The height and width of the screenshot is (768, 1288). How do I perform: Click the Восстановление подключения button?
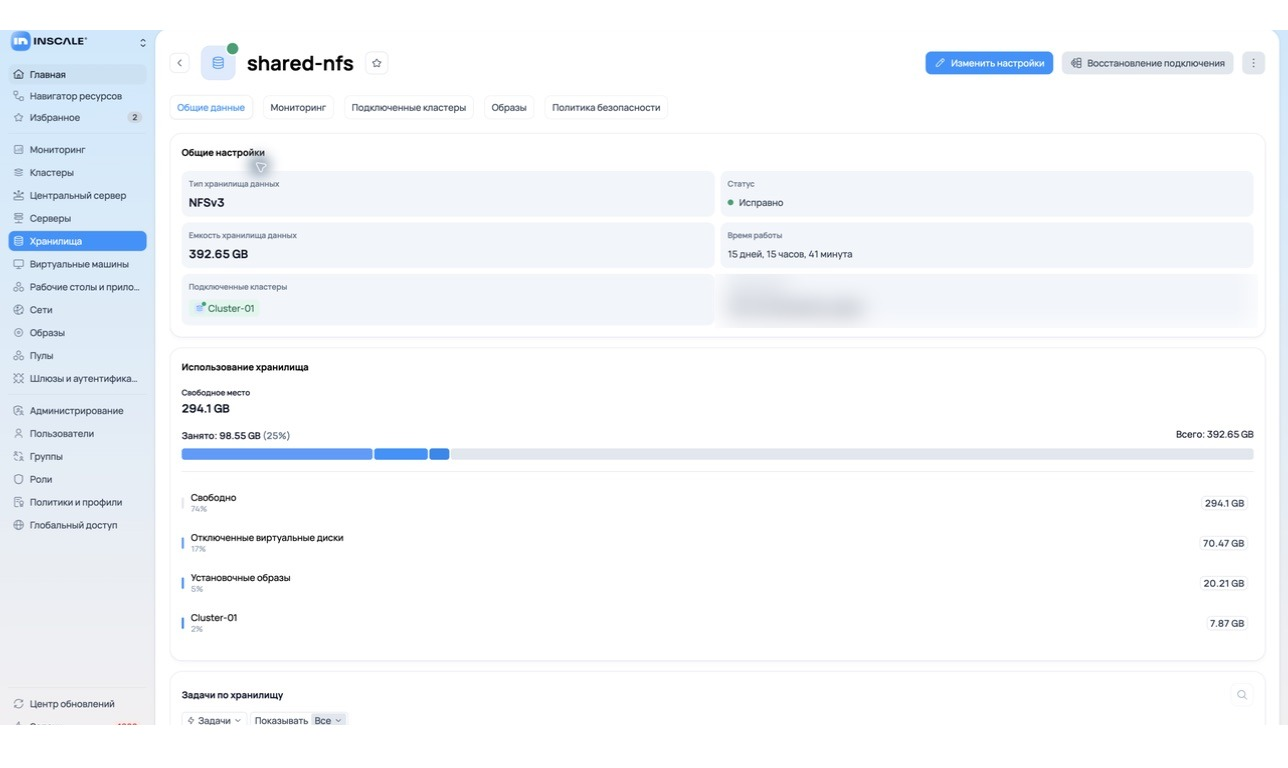pos(1147,63)
